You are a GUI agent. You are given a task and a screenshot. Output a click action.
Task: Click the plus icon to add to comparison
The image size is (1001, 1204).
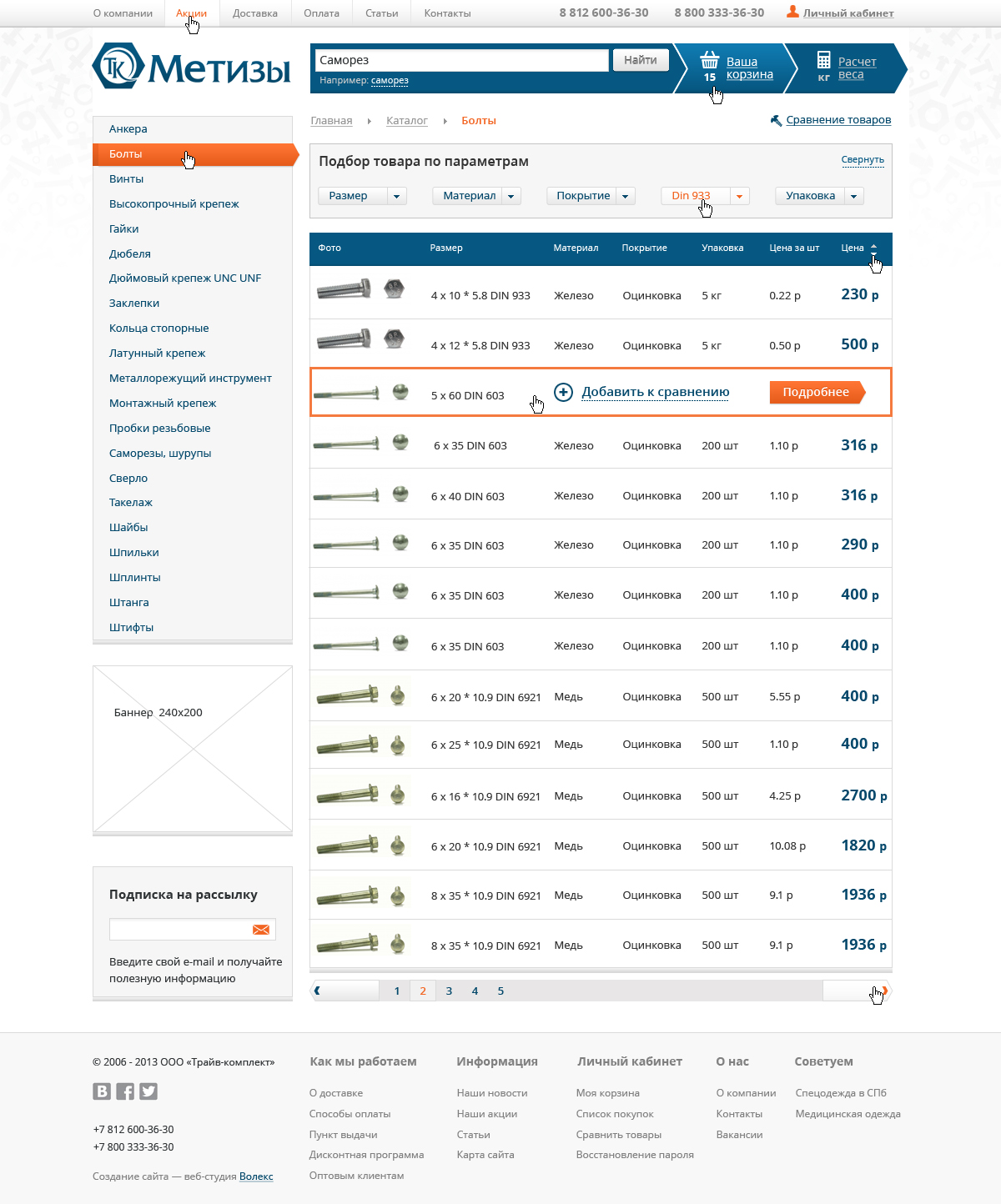[564, 392]
